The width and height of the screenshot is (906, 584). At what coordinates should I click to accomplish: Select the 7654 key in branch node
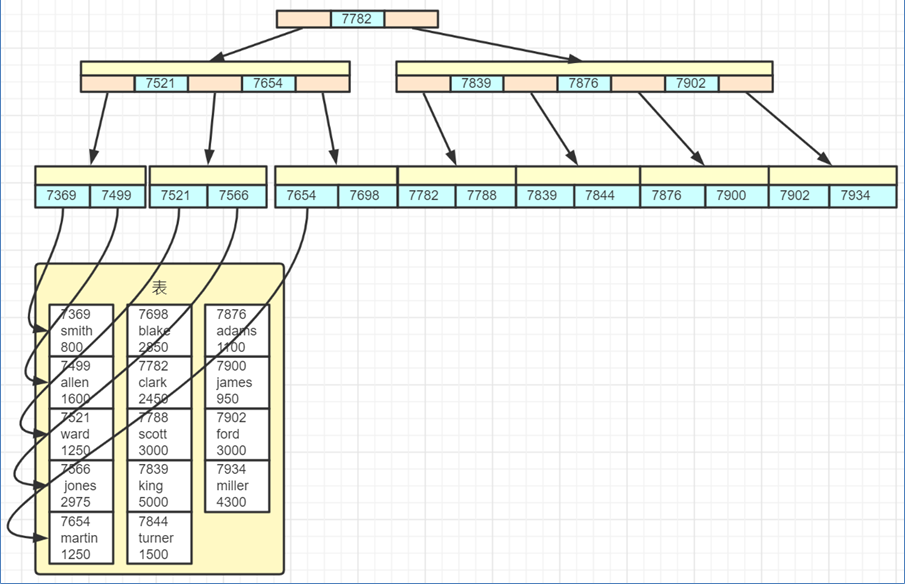[x=269, y=83]
